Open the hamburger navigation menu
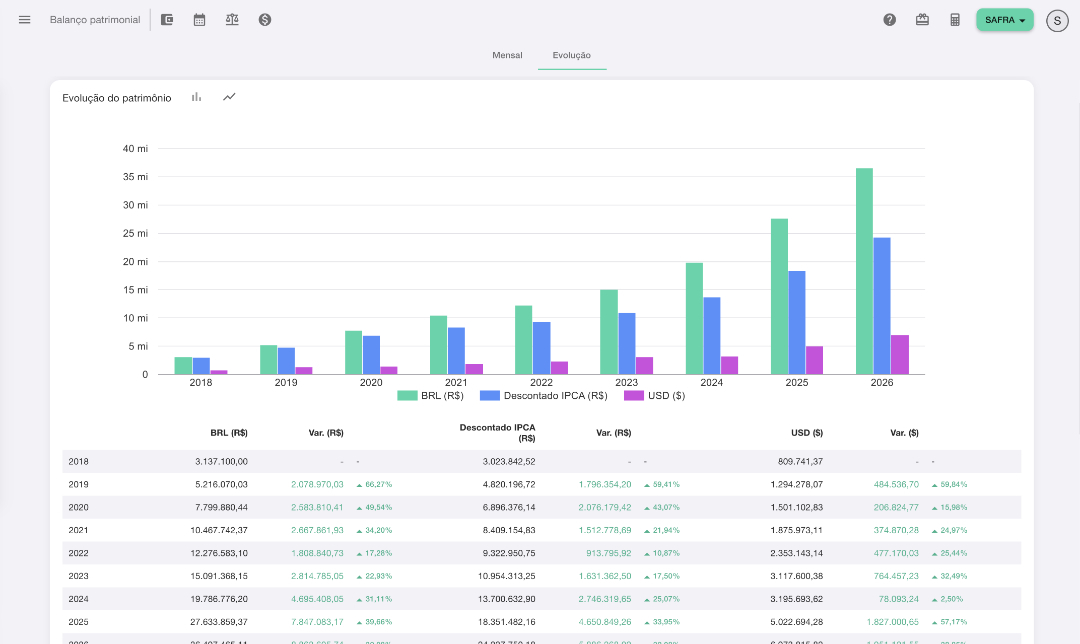Viewport: 1080px width, 644px height. point(25,20)
